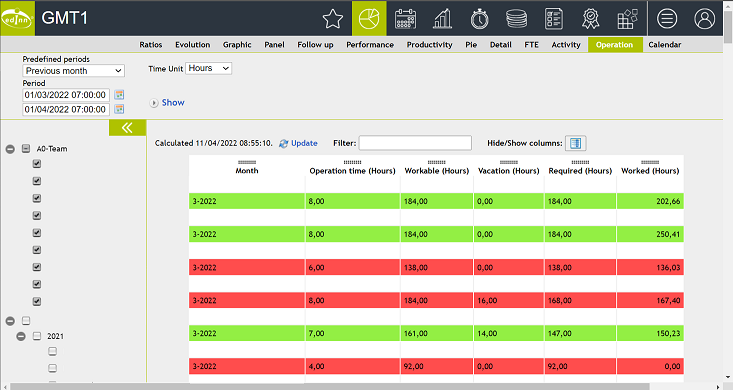Toggle the A0-Team checkbox

point(26,149)
